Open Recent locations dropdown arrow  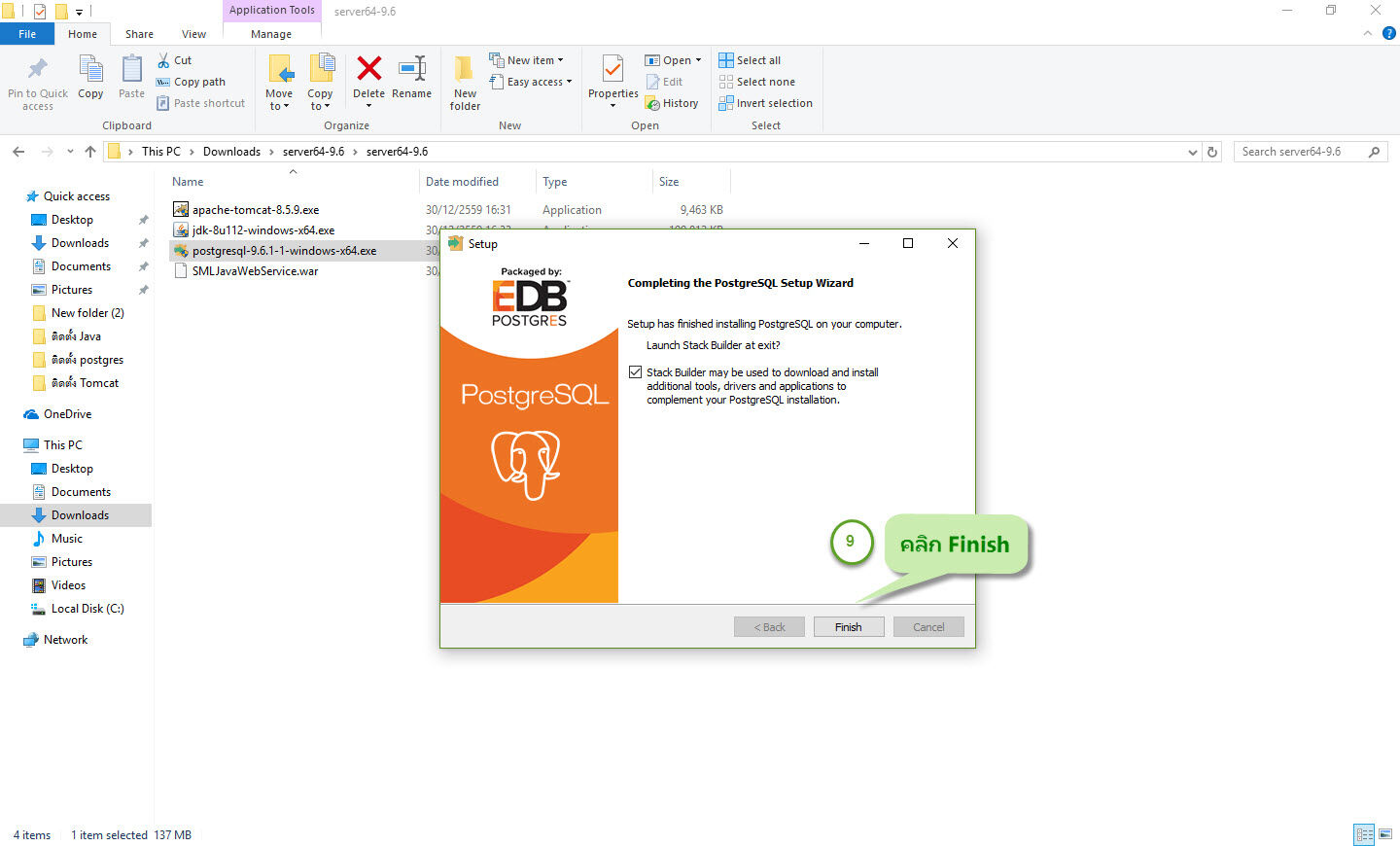pos(70,152)
